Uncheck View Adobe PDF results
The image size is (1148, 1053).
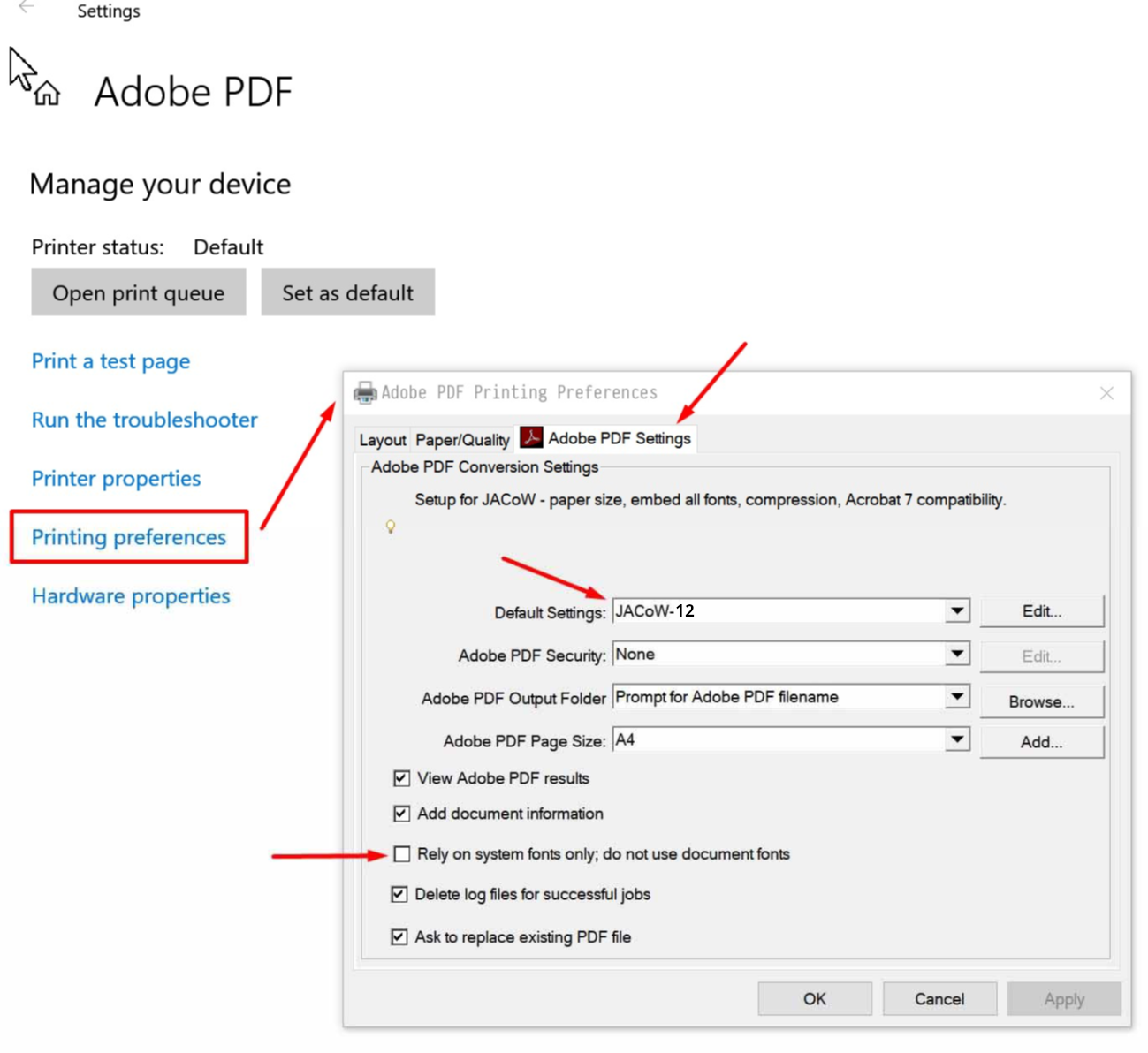(x=401, y=778)
